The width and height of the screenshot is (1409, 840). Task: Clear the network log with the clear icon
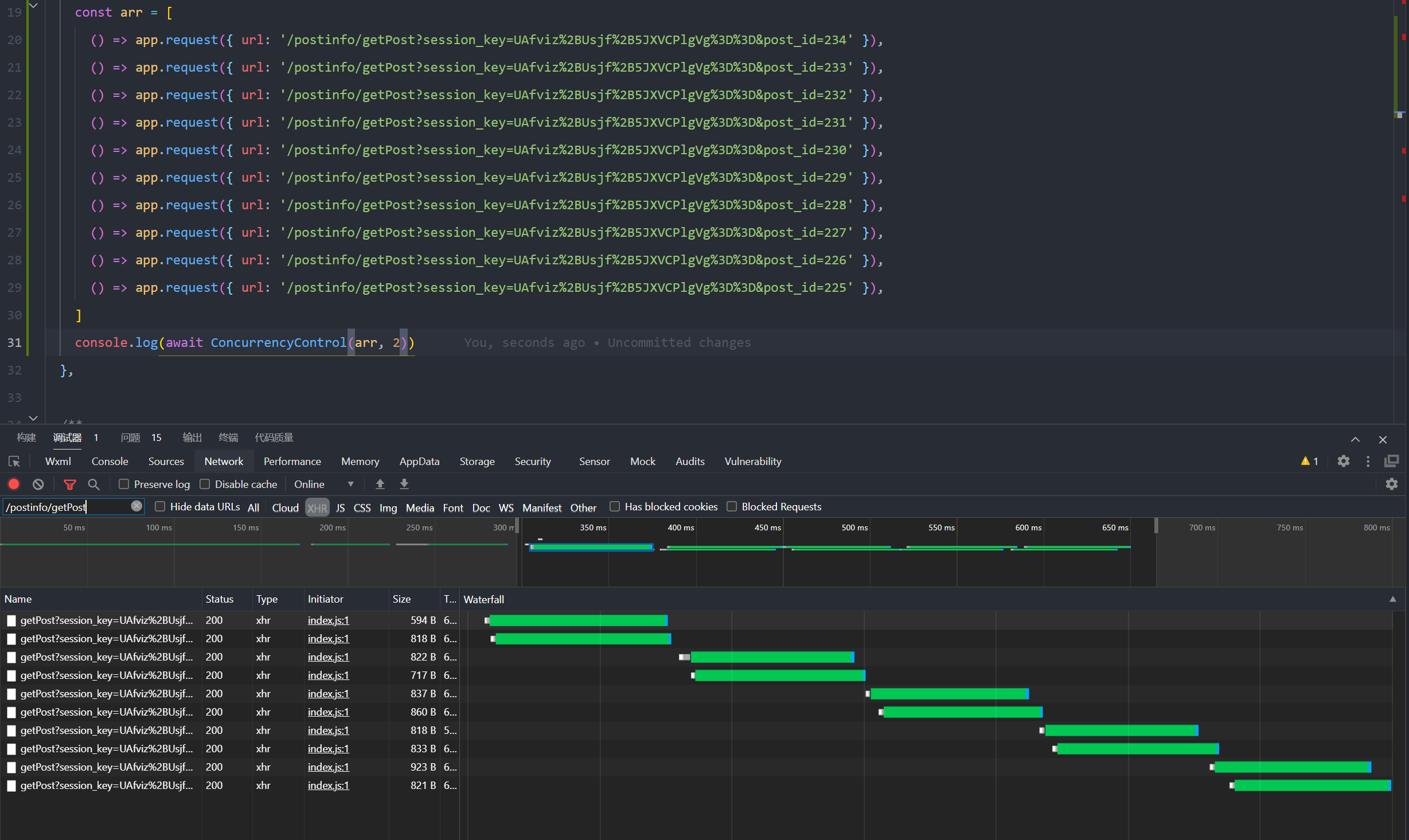[38, 485]
